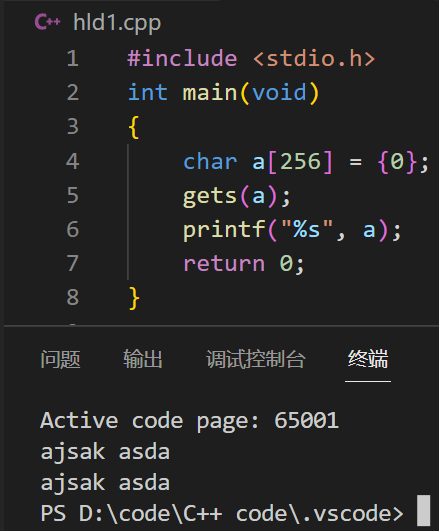The height and width of the screenshot is (531, 439).
Task: Place cursor on '#include' directive
Action: point(182,58)
